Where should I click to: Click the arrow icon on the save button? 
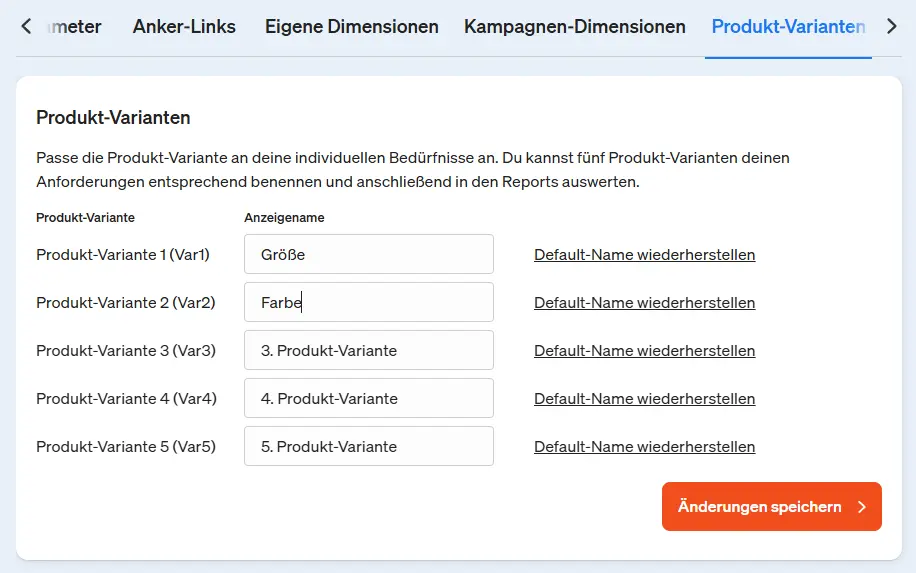(x=862, y=507)
